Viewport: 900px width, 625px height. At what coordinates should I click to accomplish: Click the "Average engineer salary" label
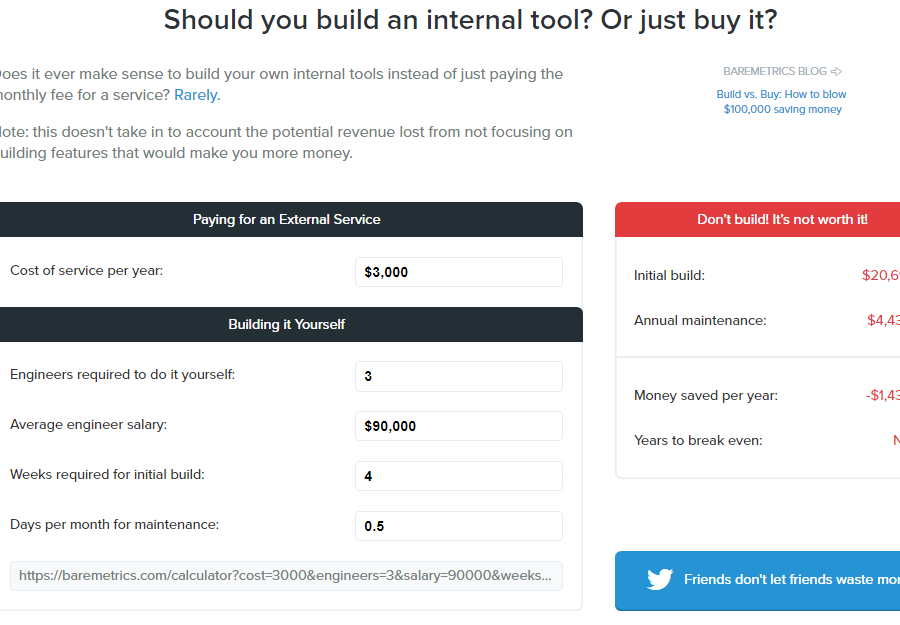[x=88, y=424]
